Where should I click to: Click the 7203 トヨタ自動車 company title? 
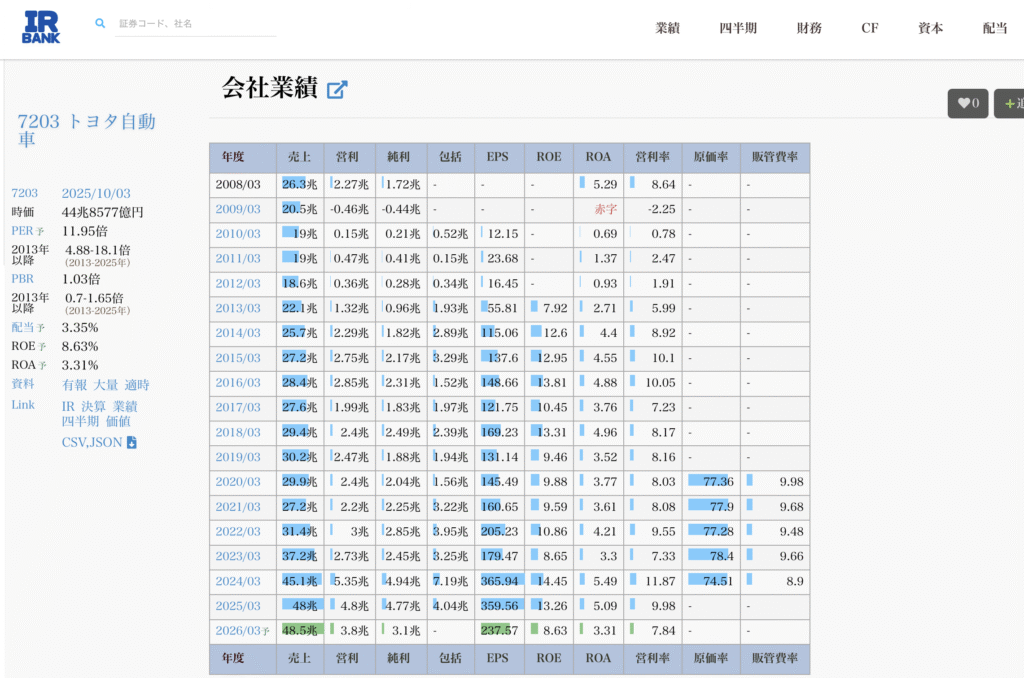coord(86,130)
